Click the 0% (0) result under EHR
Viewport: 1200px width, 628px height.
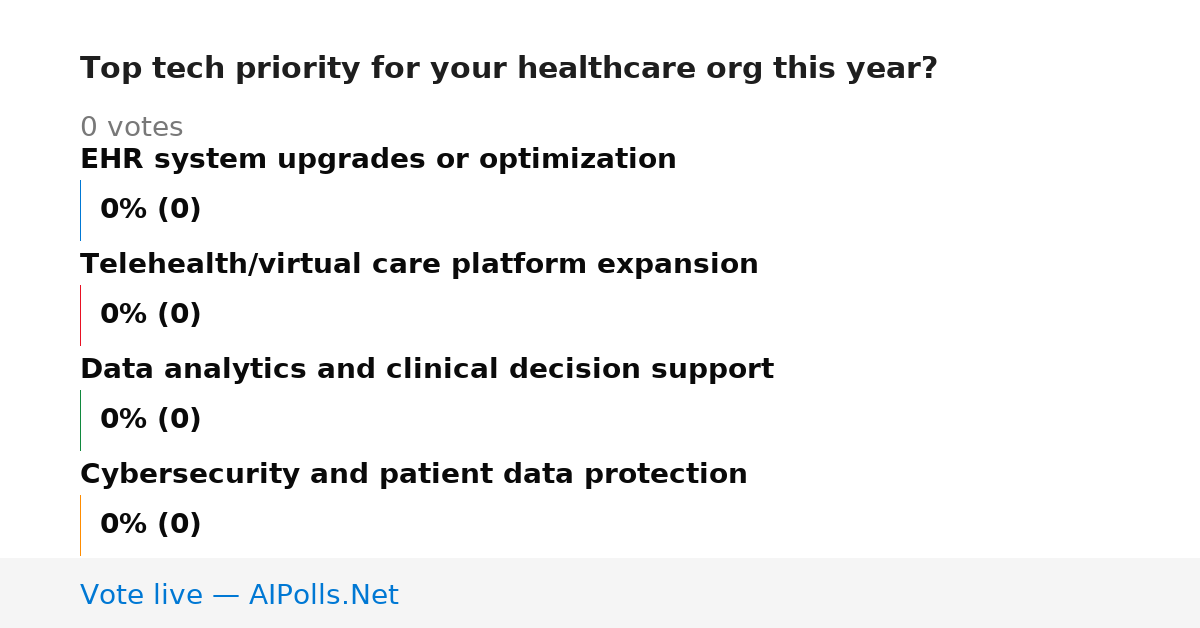click(x=151, y=210)
